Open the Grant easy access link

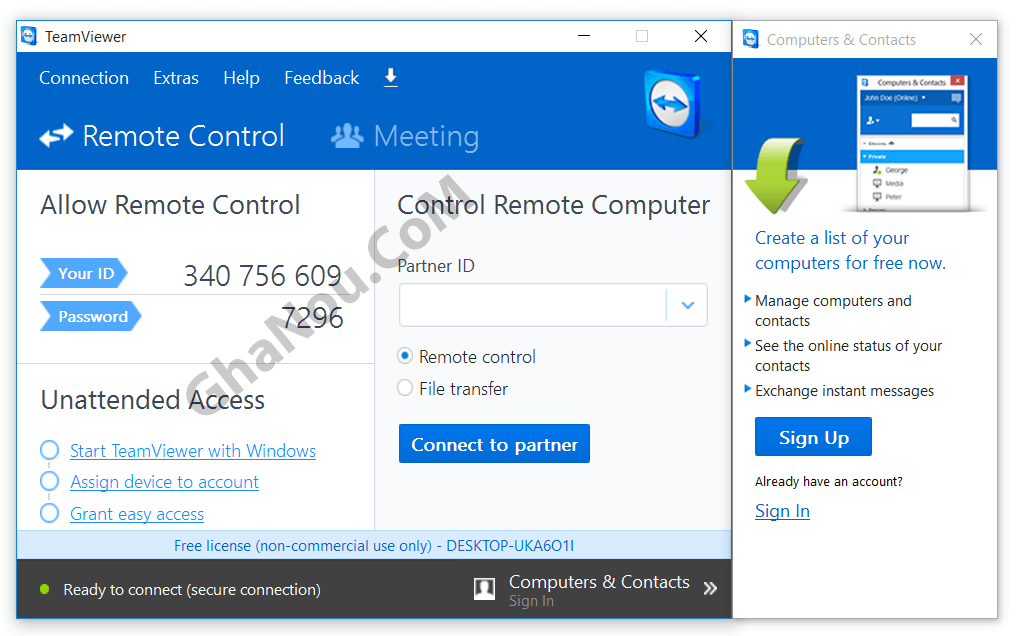pos(137,514)
